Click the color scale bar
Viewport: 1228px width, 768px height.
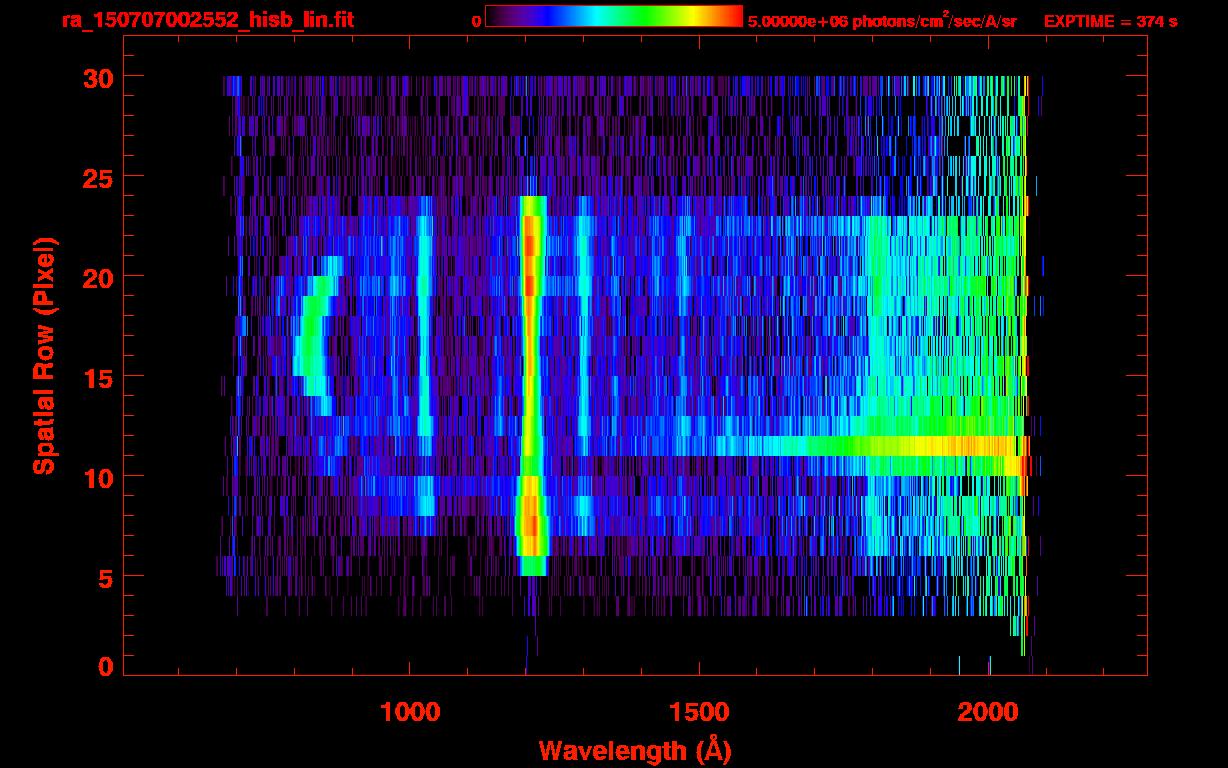click(x=614, y=16)
